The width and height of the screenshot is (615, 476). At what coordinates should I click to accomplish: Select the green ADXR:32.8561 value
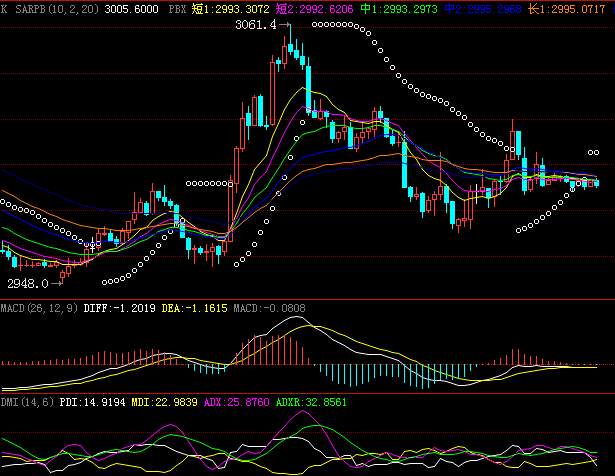tap(311, 402)
